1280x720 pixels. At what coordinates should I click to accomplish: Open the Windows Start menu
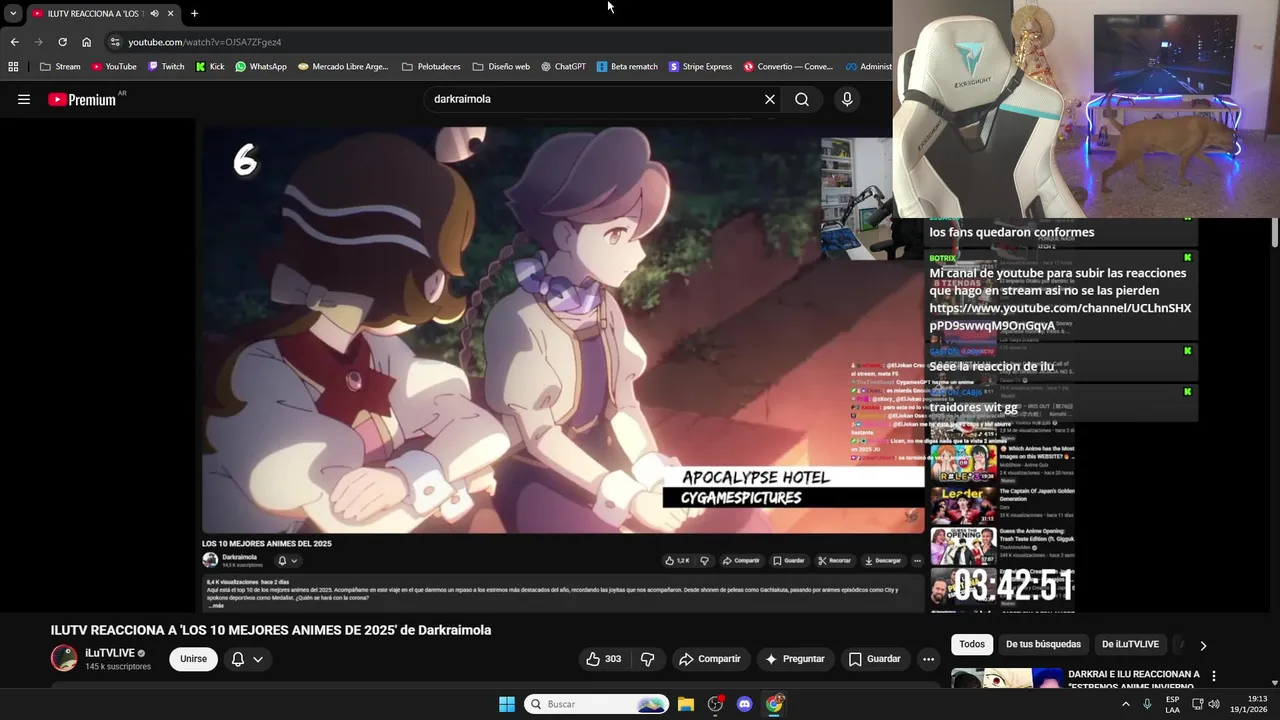tap(507, 704)
